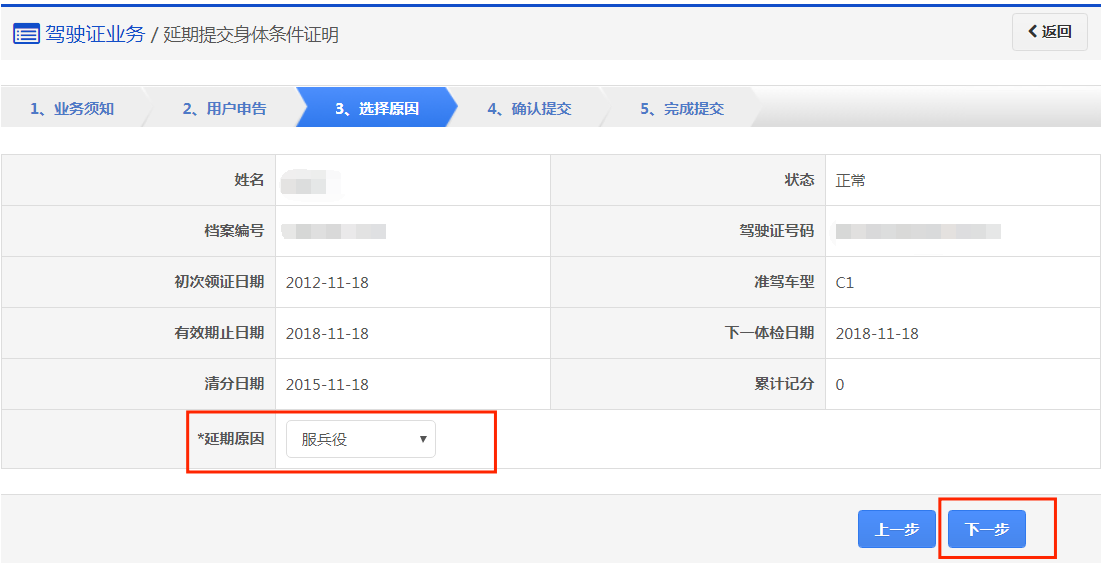The width and height of the screenshot is (1105, 569).
Task: Click the 初次领证日期 value 2012-11-18
Action: tap(327, 283)
